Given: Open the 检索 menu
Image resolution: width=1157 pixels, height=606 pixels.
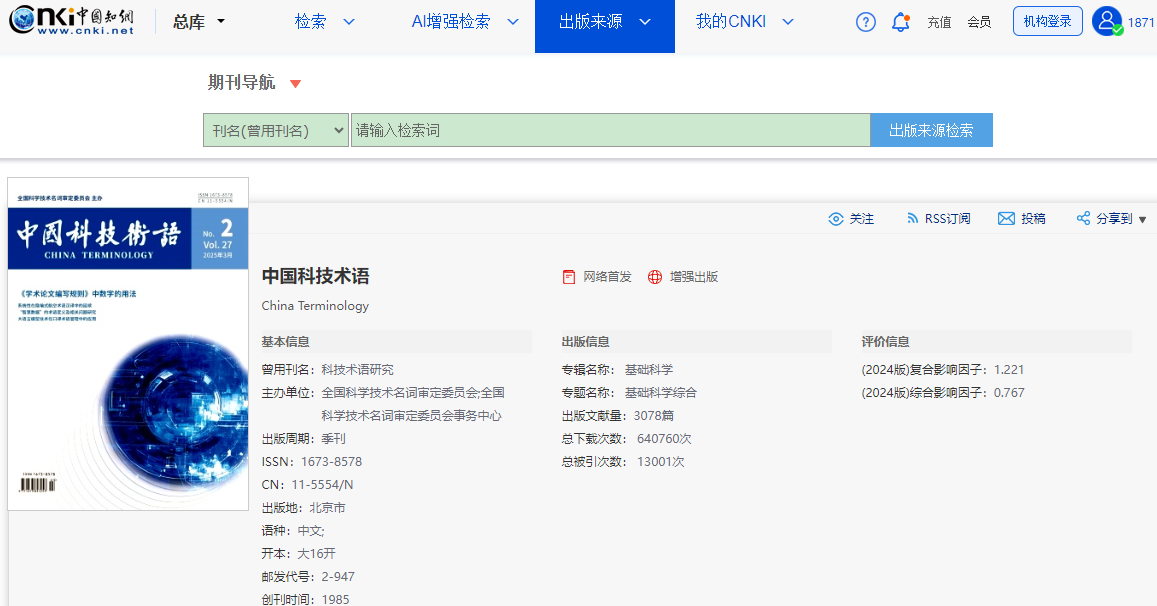Looking at the screenshot, I should (x=311, y=22).
